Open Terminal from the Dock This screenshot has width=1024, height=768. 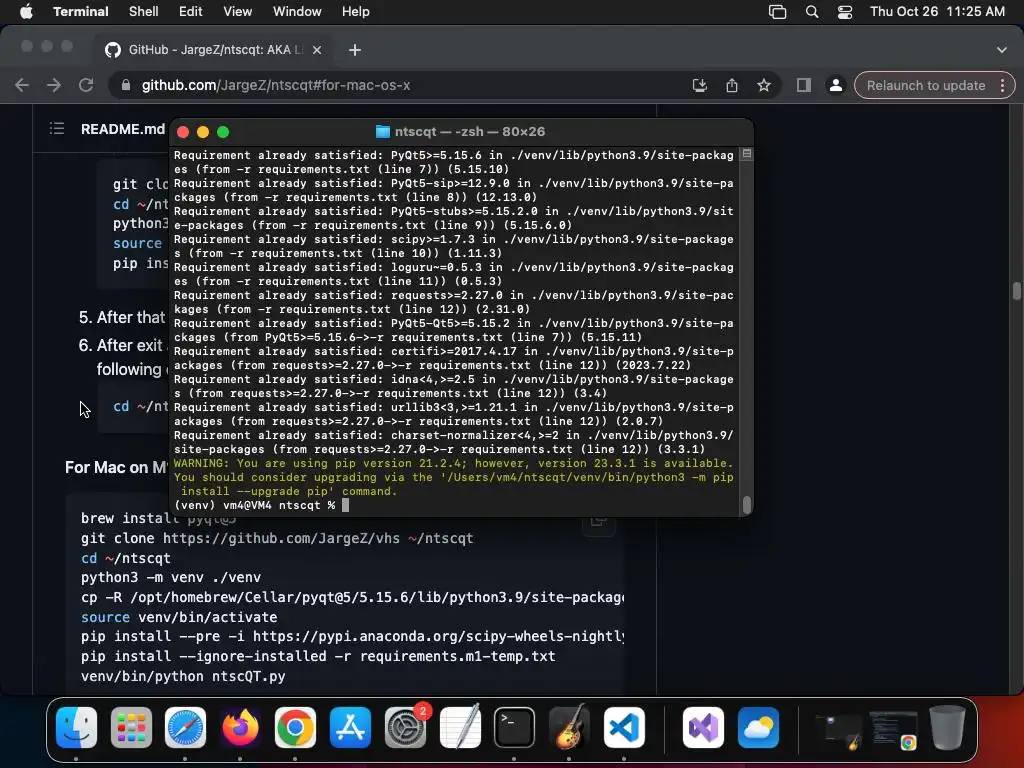click(514, 728)
